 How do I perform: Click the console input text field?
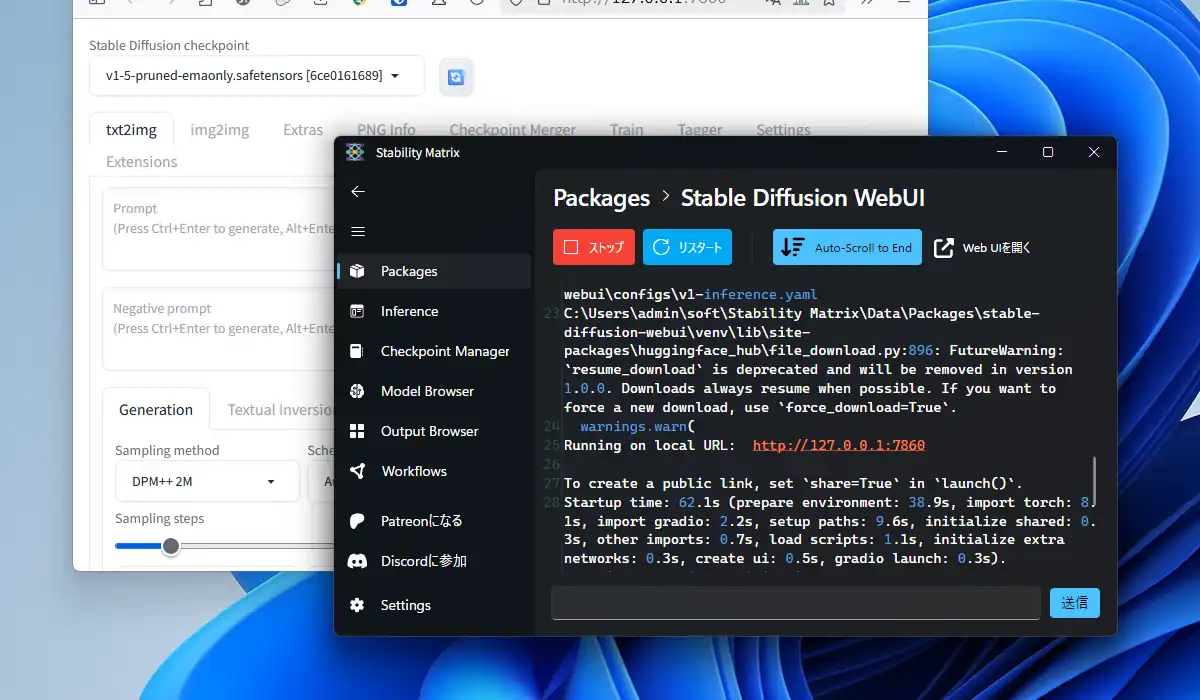point(797,603)
